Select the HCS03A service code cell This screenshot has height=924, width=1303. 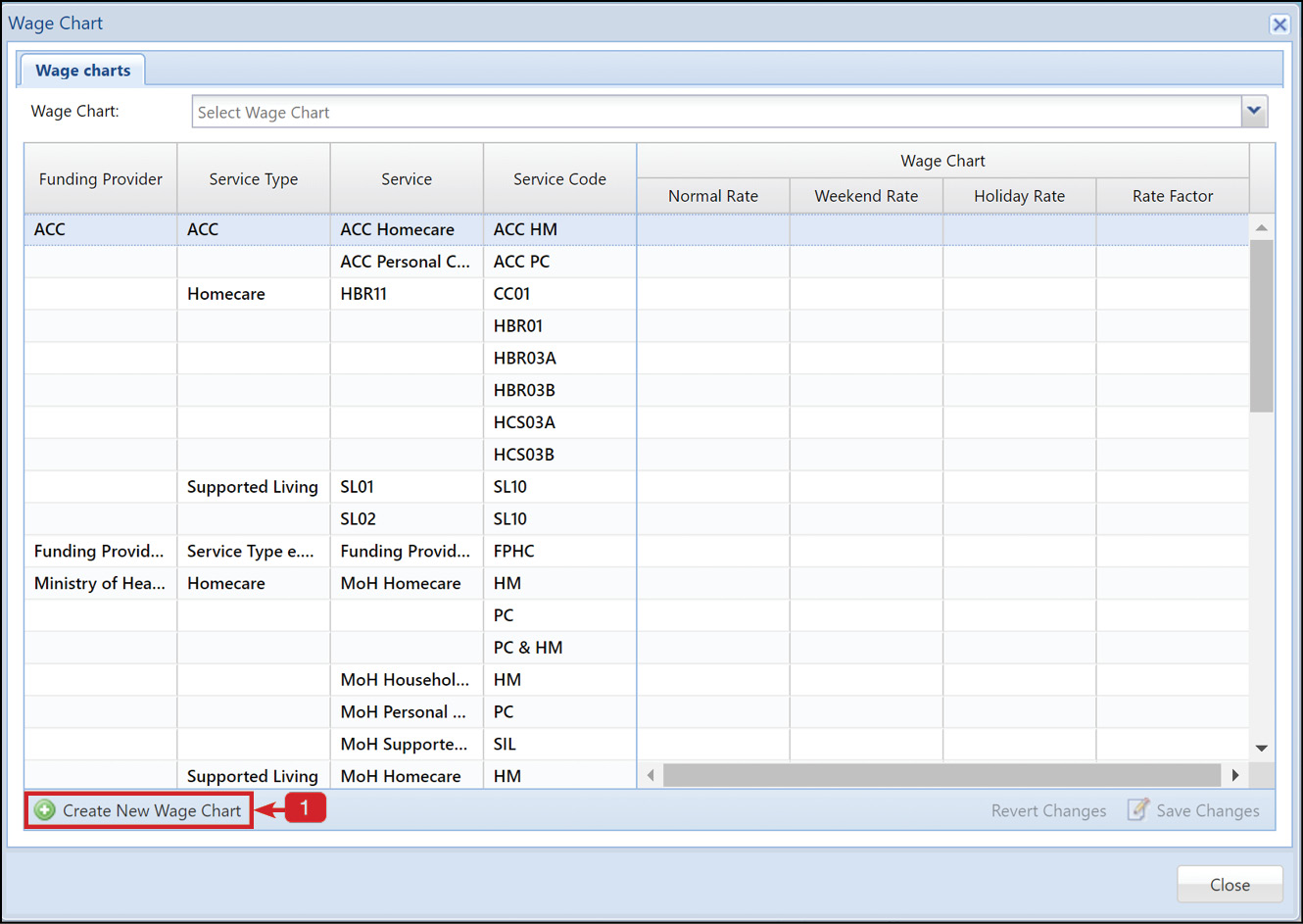559,422
